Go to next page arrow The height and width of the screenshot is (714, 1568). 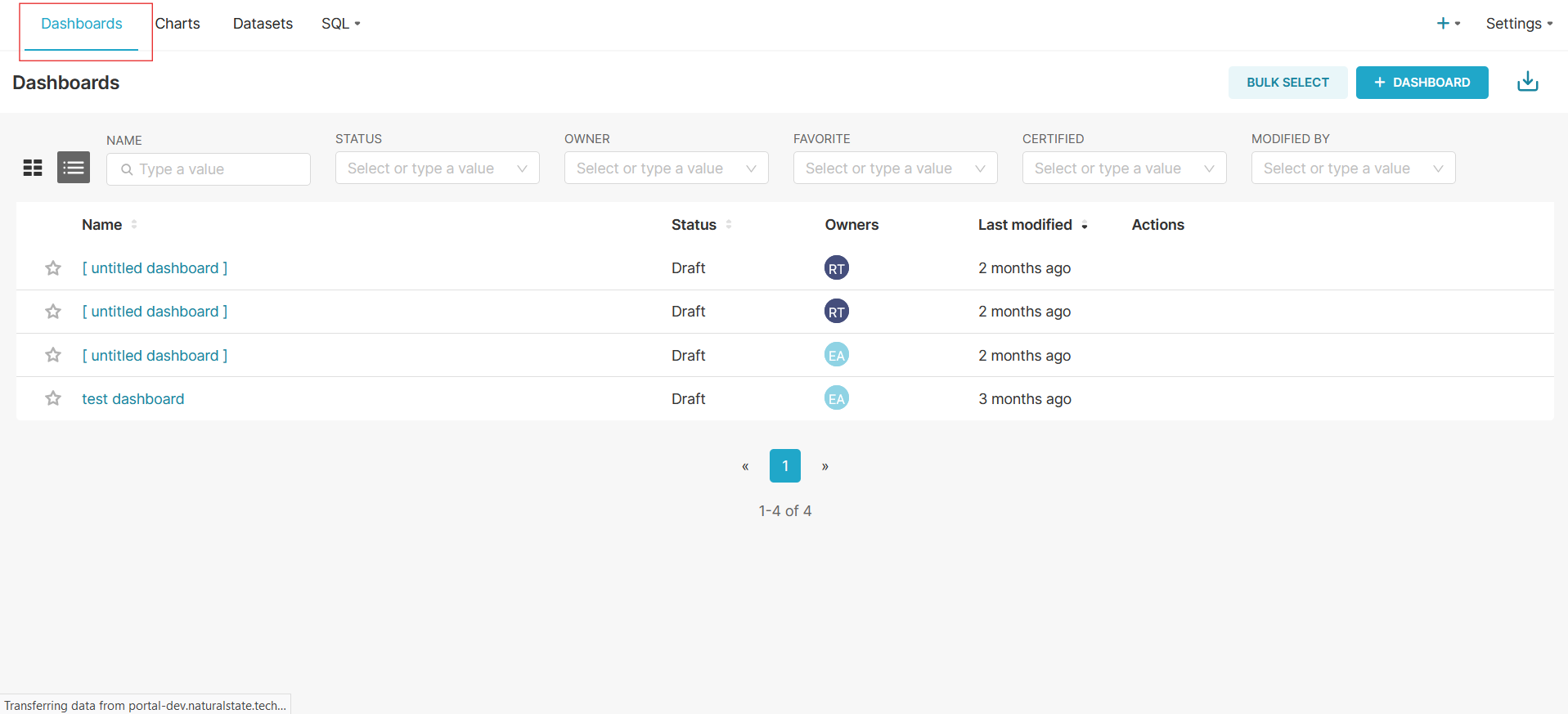[825, 466]
